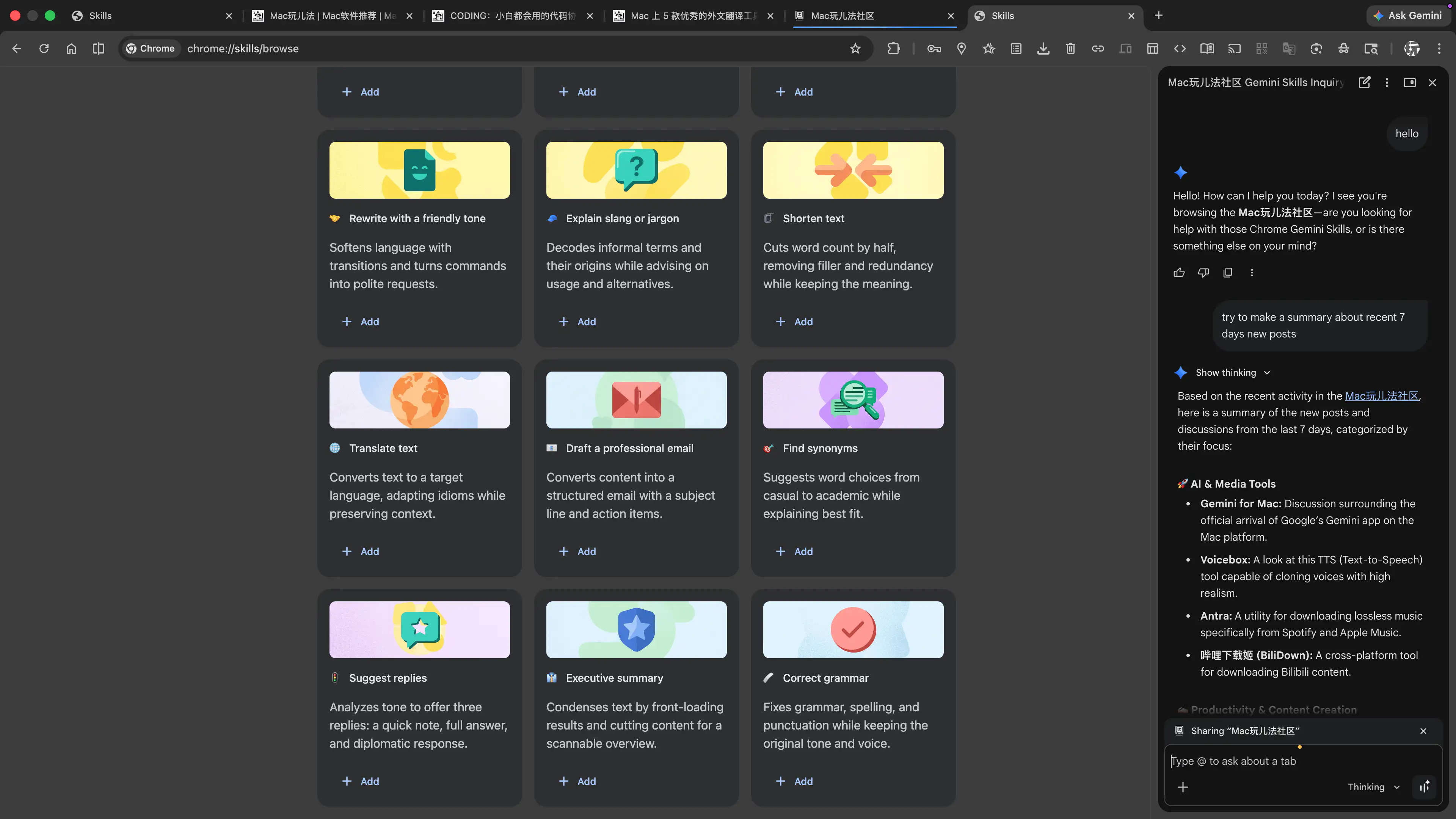Click the thumbs up icon on Gemini reply

(1179, 273)
